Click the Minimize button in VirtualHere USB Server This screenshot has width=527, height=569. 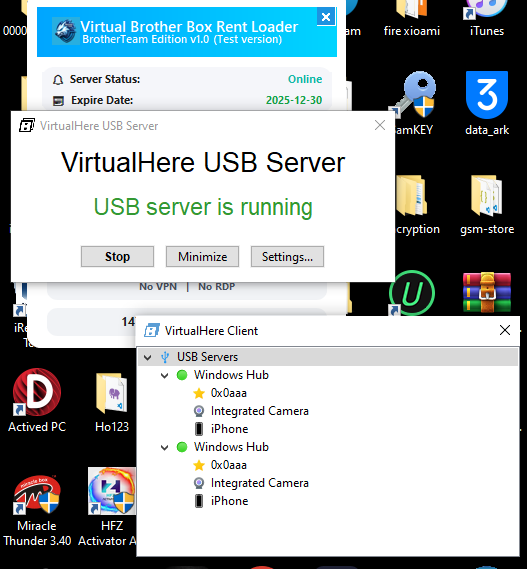coord(202,257)
